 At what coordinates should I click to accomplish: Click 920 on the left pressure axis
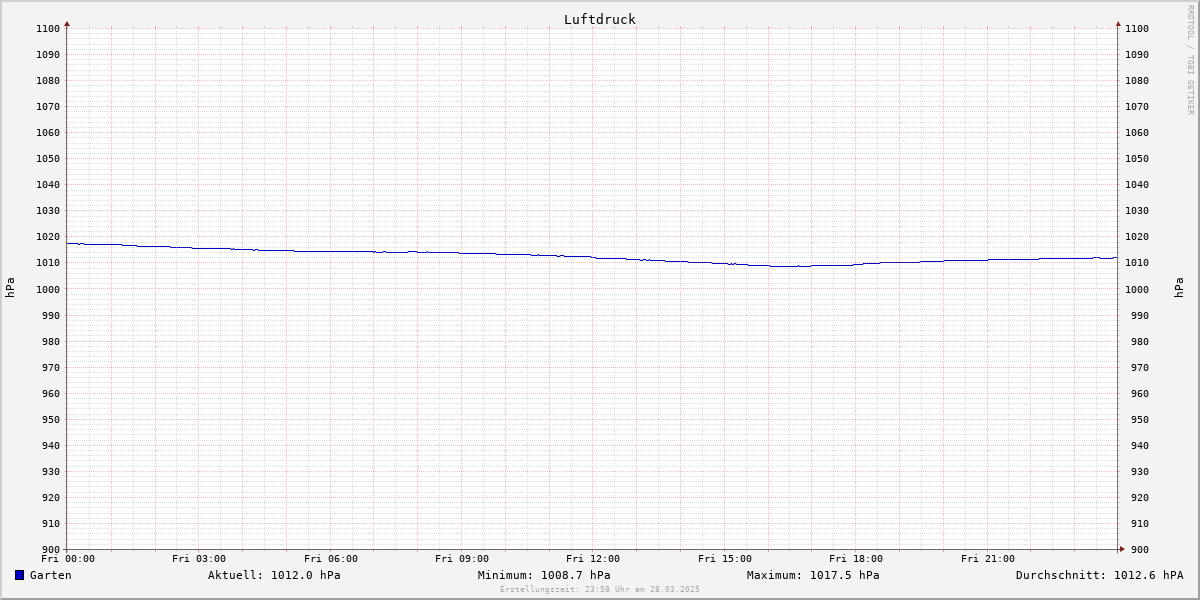pos(51,498)
